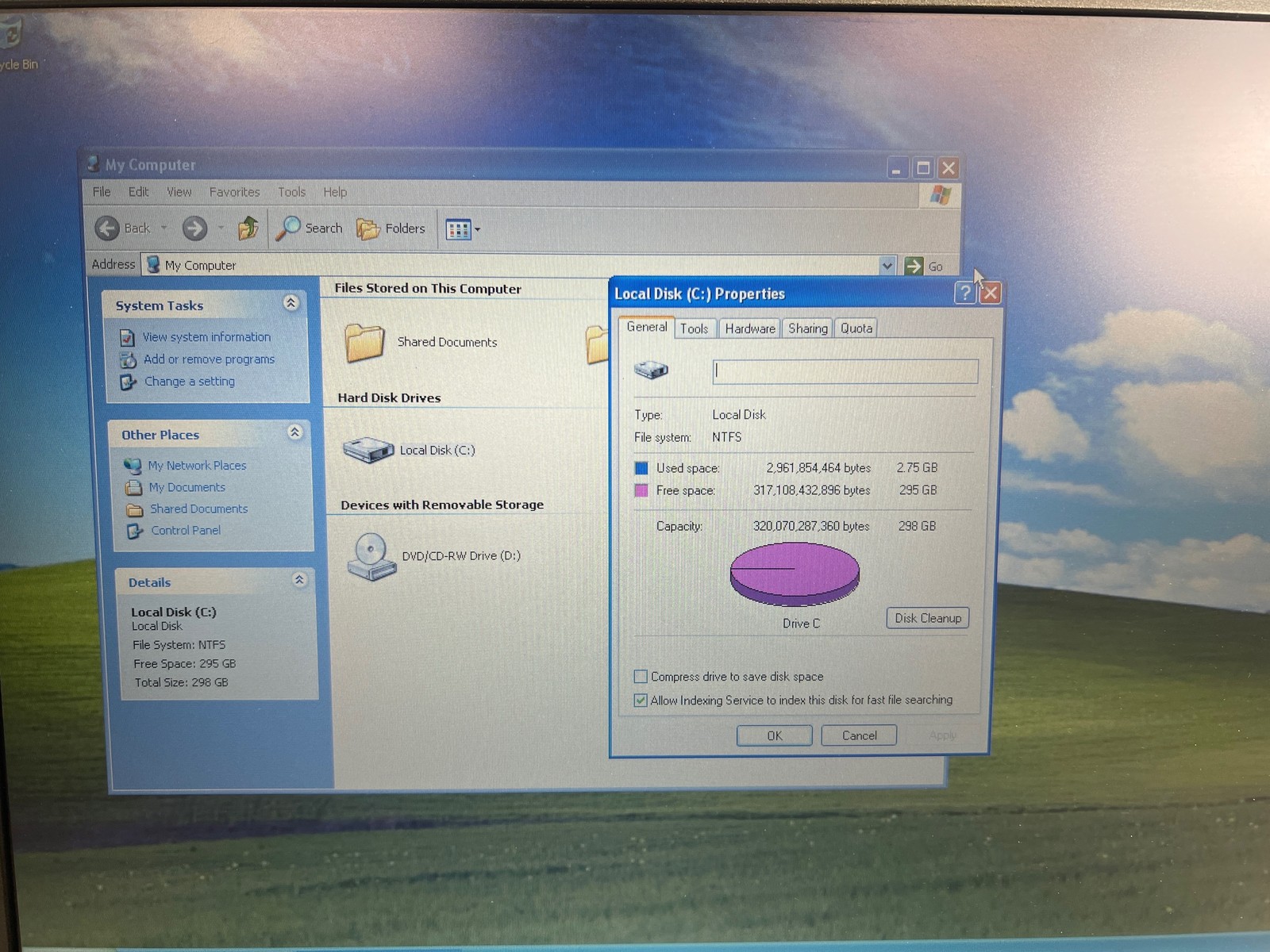
Task: Click the blue Used space color swatch
Action: point(641,468)
